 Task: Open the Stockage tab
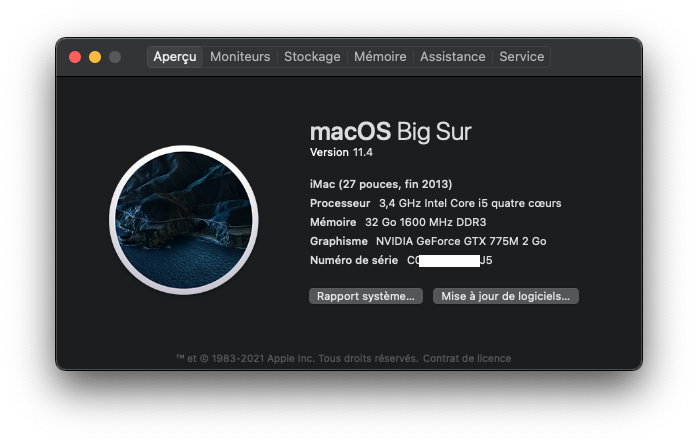click(312, 57)
